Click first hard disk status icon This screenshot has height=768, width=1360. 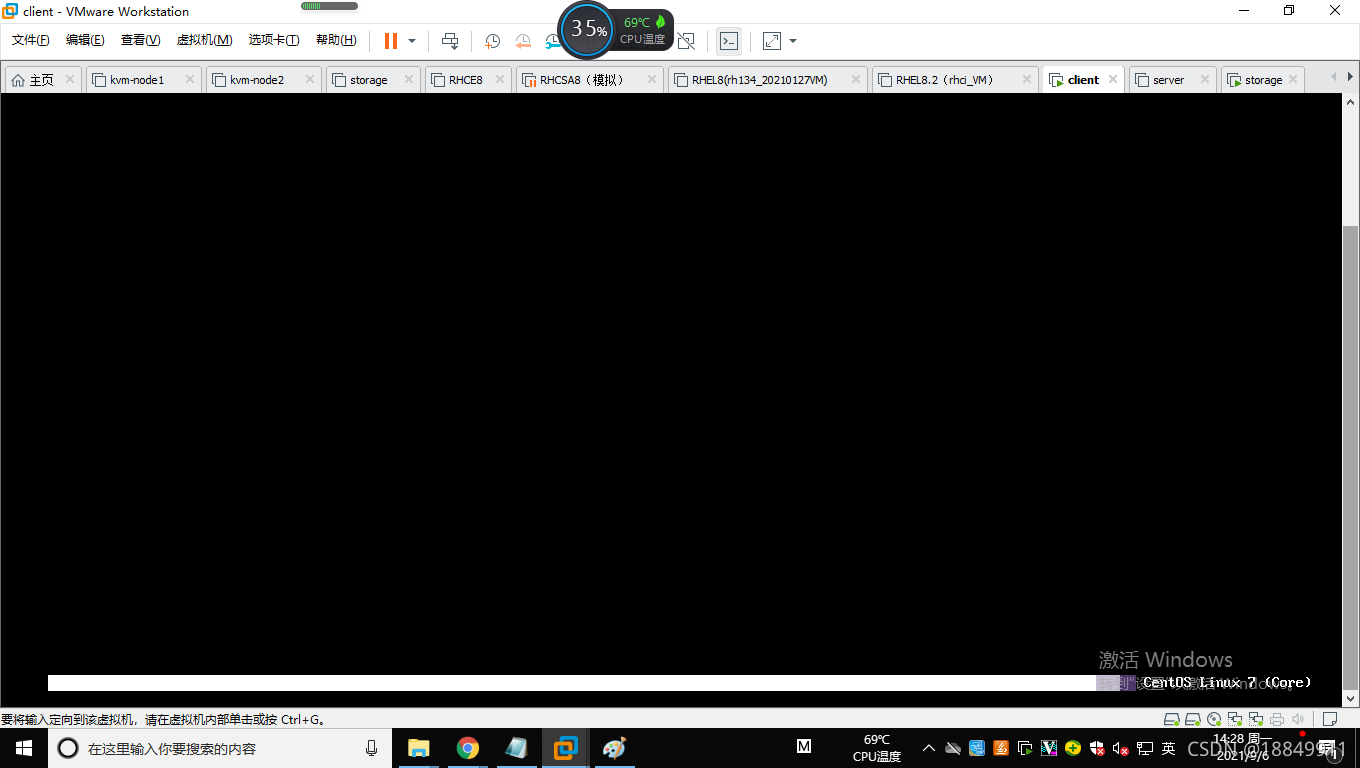tap(1171, 719)
